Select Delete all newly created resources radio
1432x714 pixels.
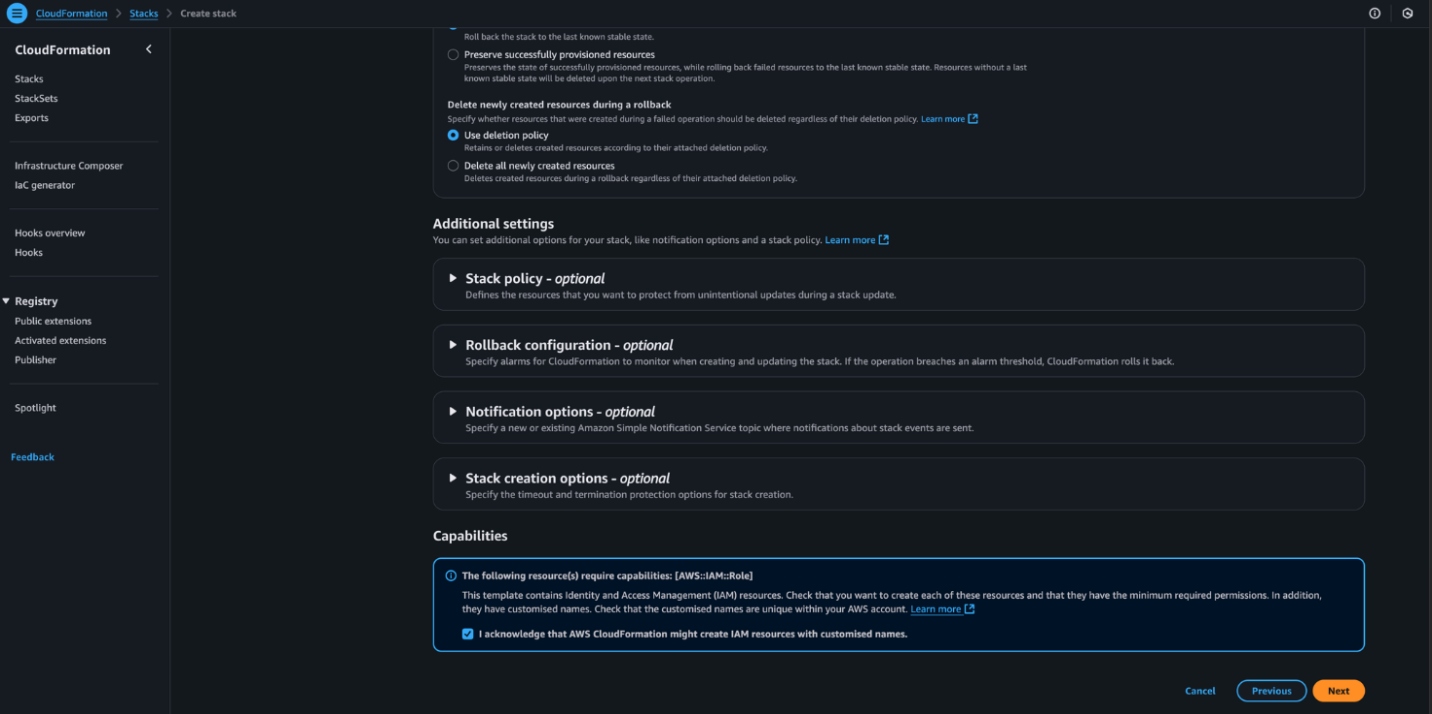pyautogui.click(x=453, y=166)
